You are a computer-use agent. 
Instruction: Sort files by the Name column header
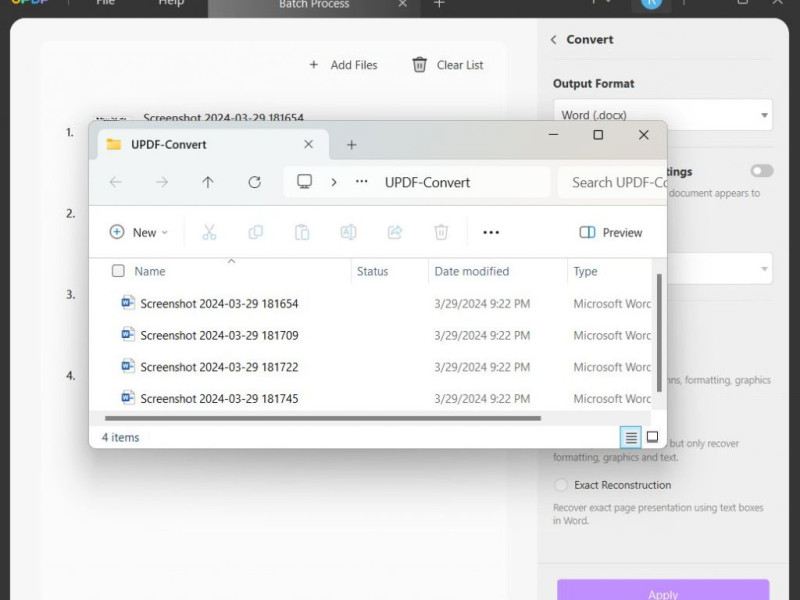pos(149,271)
